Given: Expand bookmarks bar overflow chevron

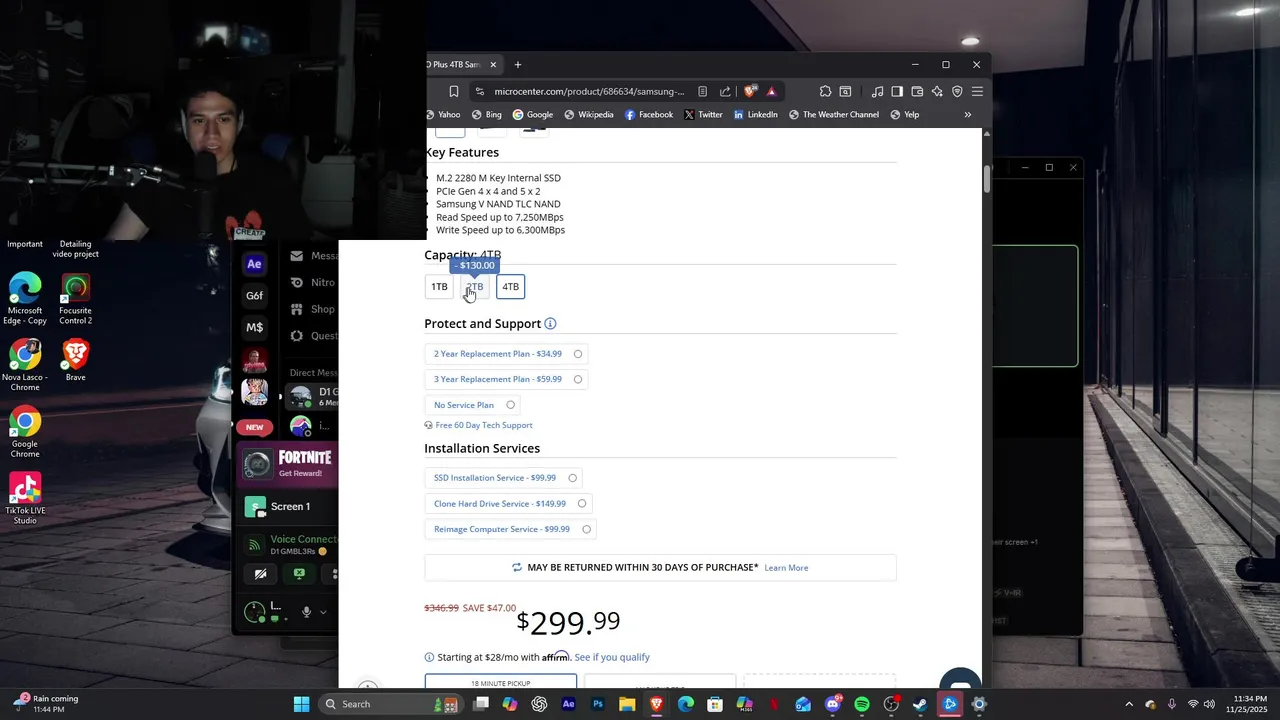Looking at the screenshot, I should pyautogui.click(x=967, y=115).
